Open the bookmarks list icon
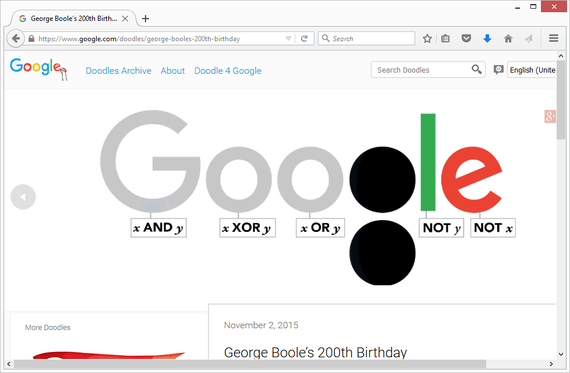570x373 pixels. click(445, 39)
